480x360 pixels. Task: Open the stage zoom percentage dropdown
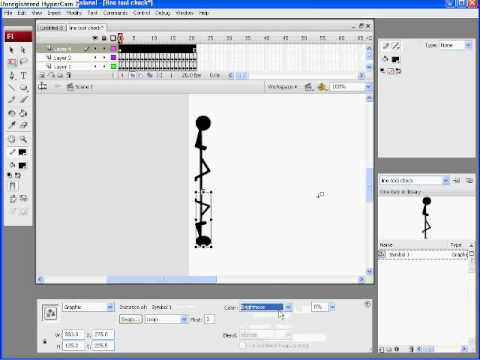point(368,87)
